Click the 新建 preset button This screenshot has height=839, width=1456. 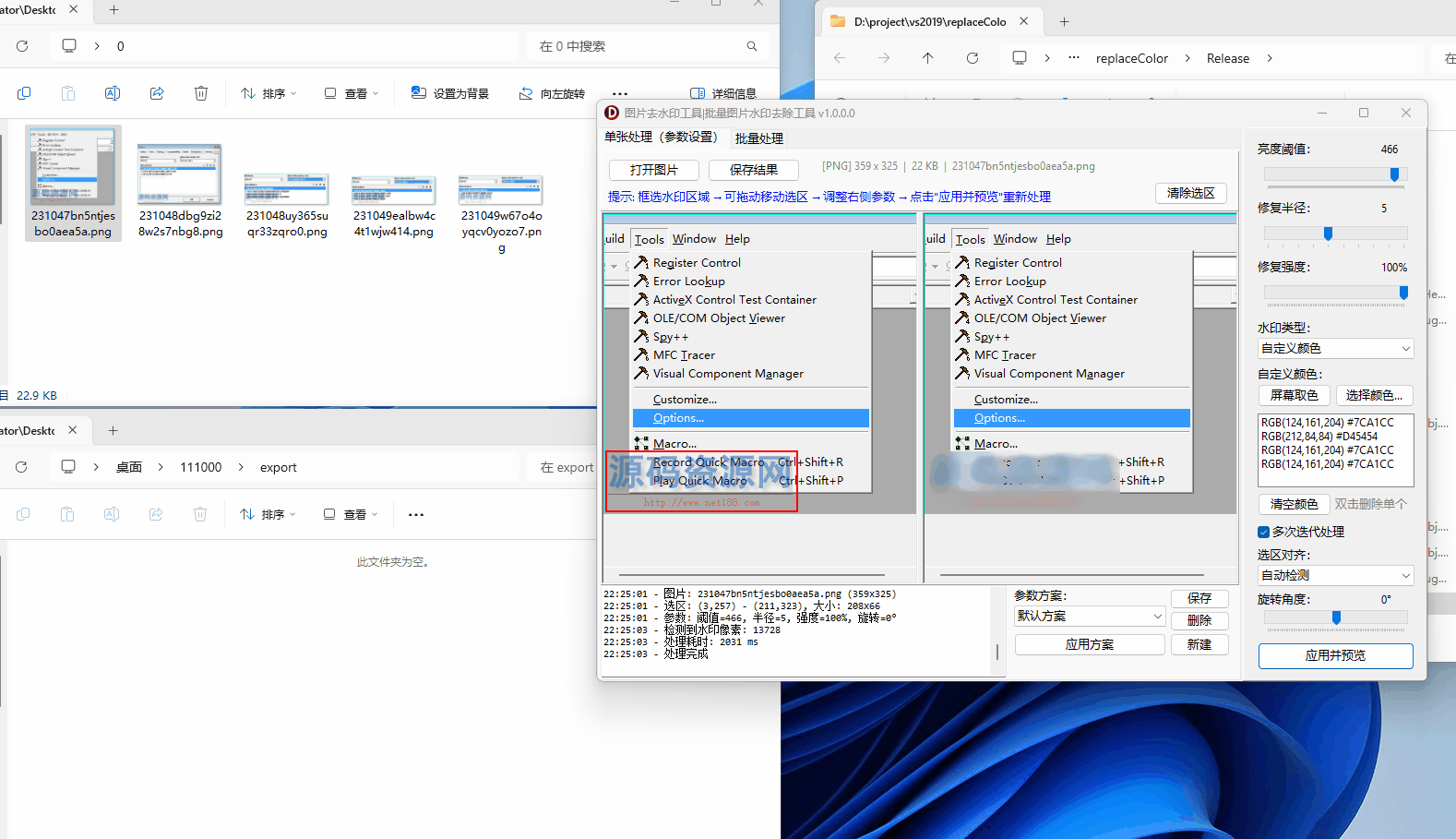pyautogui.click(x=1199, y=644)
